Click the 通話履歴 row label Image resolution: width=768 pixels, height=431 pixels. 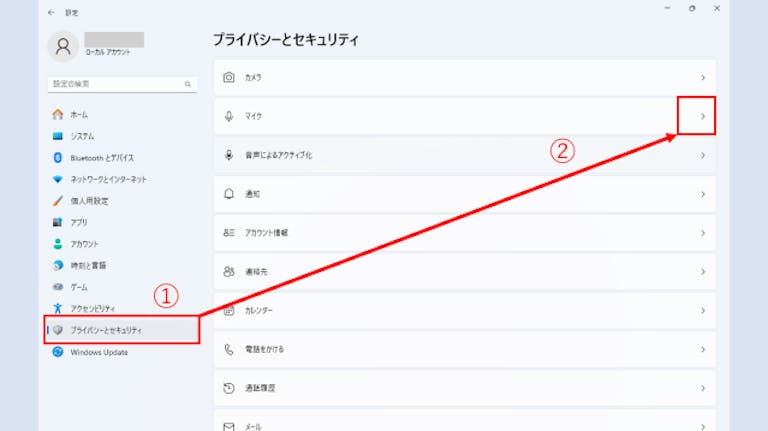coord(260,388)
